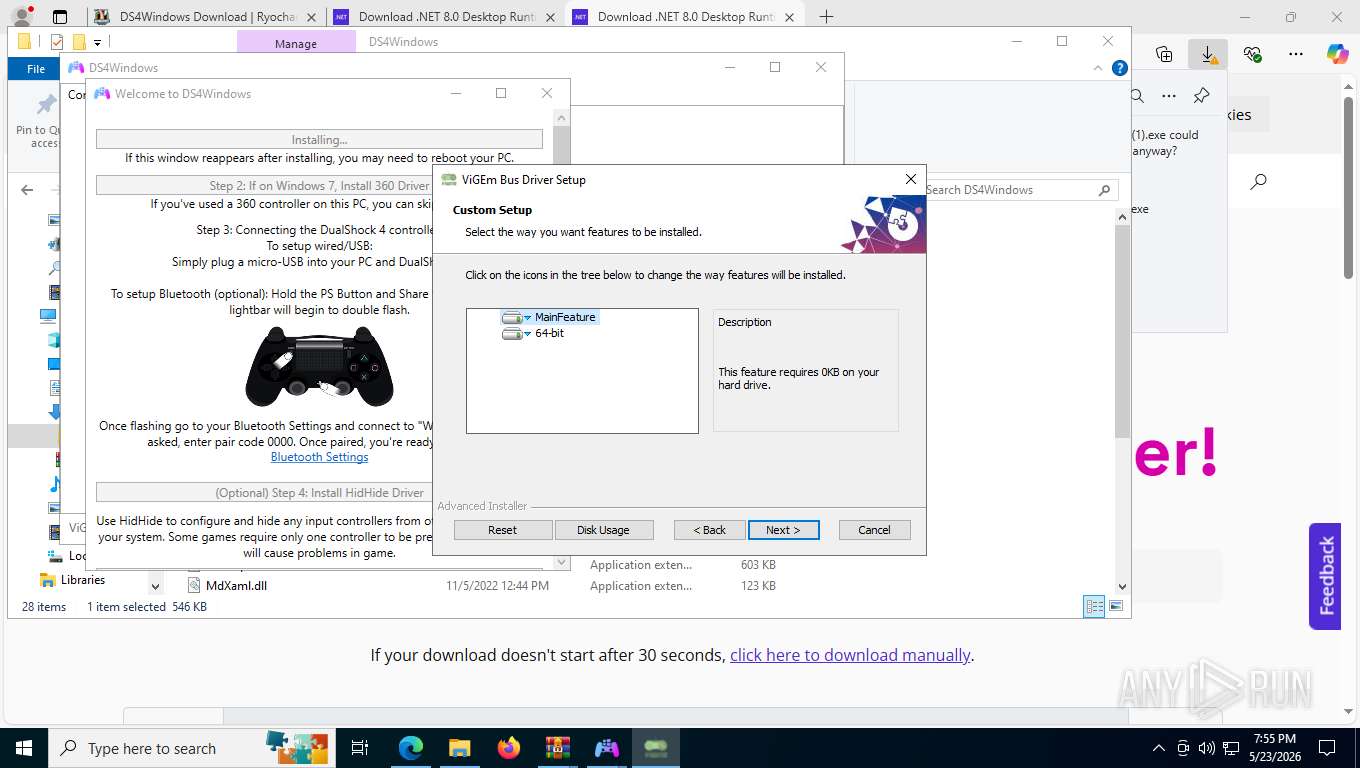Select the Manage ribbon tab in Explorer
Viewport: 1360px width, 768px height.
(x=296, y=44)
